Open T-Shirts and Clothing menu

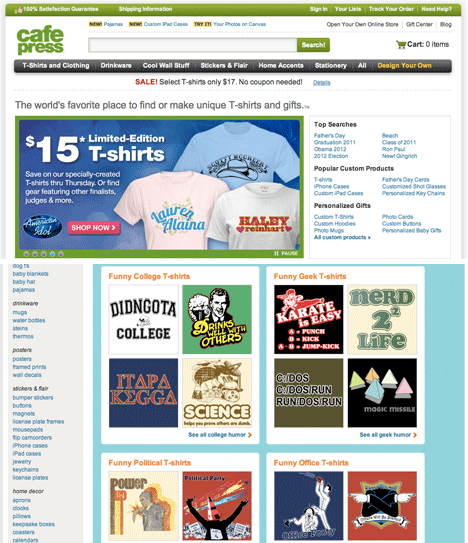[56, 65]
